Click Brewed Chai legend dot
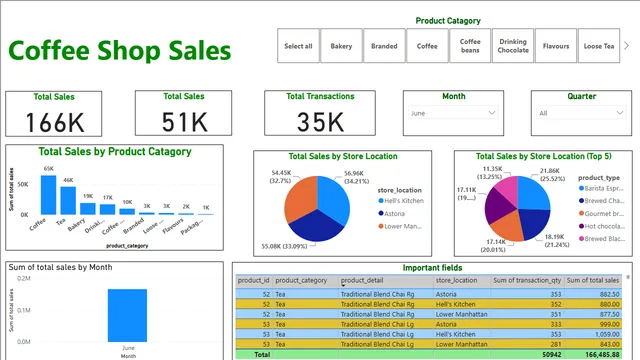Viewport: 640px width, 360px height. point(581,201)
